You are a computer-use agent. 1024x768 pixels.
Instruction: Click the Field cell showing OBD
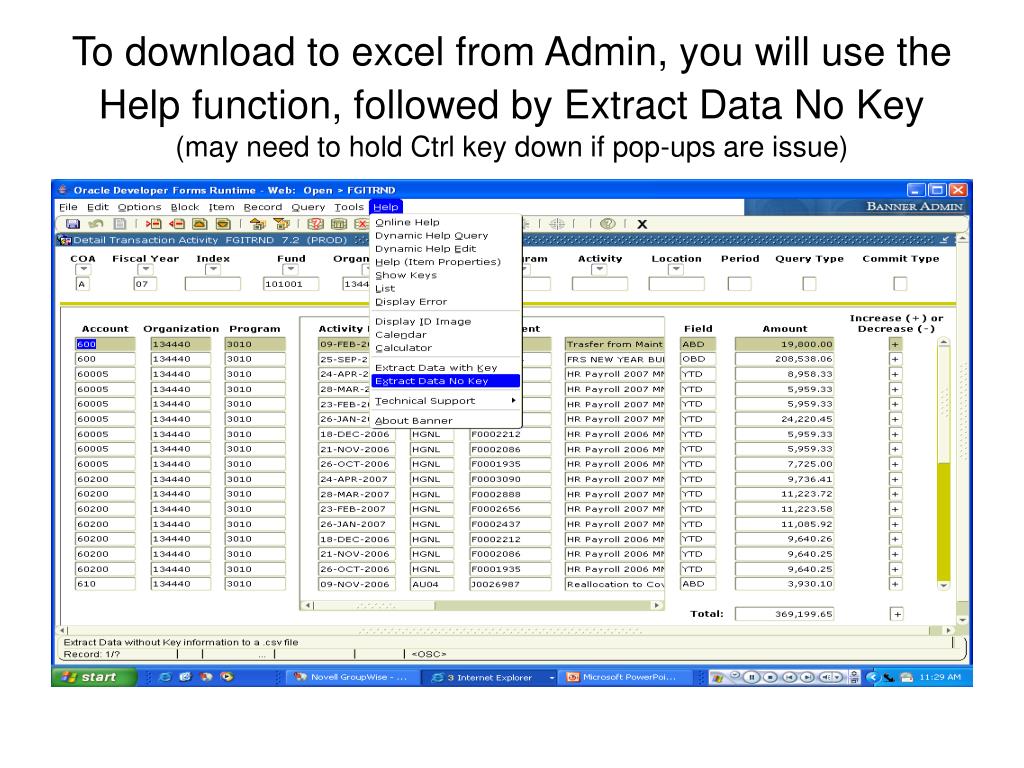698,359
